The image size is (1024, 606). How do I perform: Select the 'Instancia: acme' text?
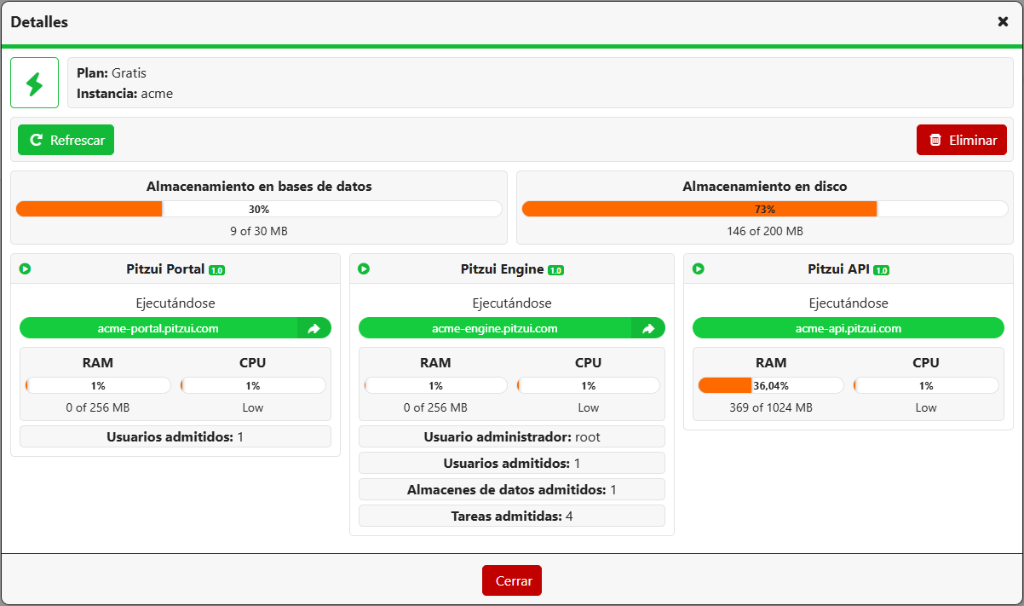pyautogui.click(x=125, y=93)
